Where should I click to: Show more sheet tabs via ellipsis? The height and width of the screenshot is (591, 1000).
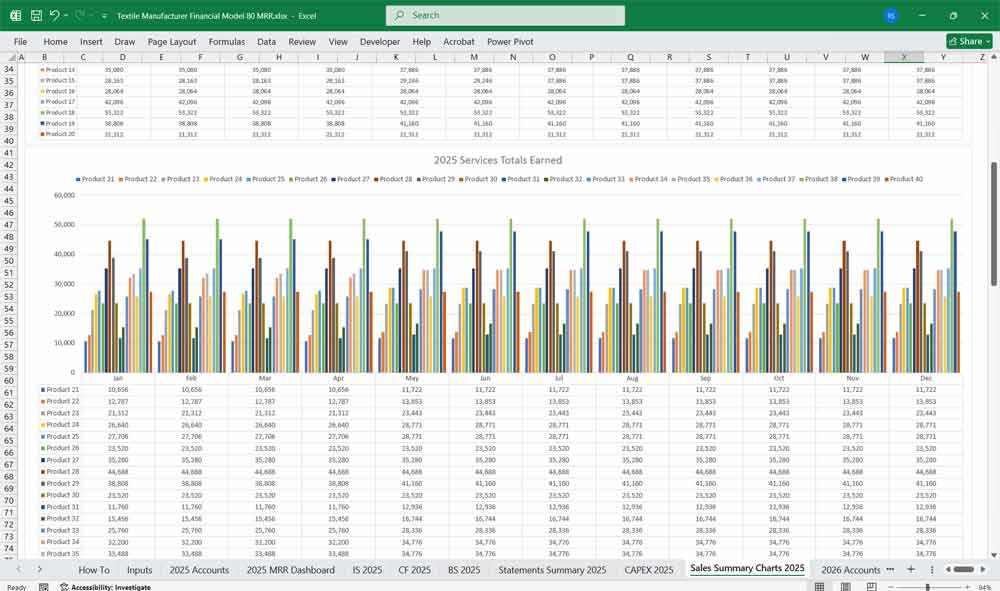click(x=890, y=569)
